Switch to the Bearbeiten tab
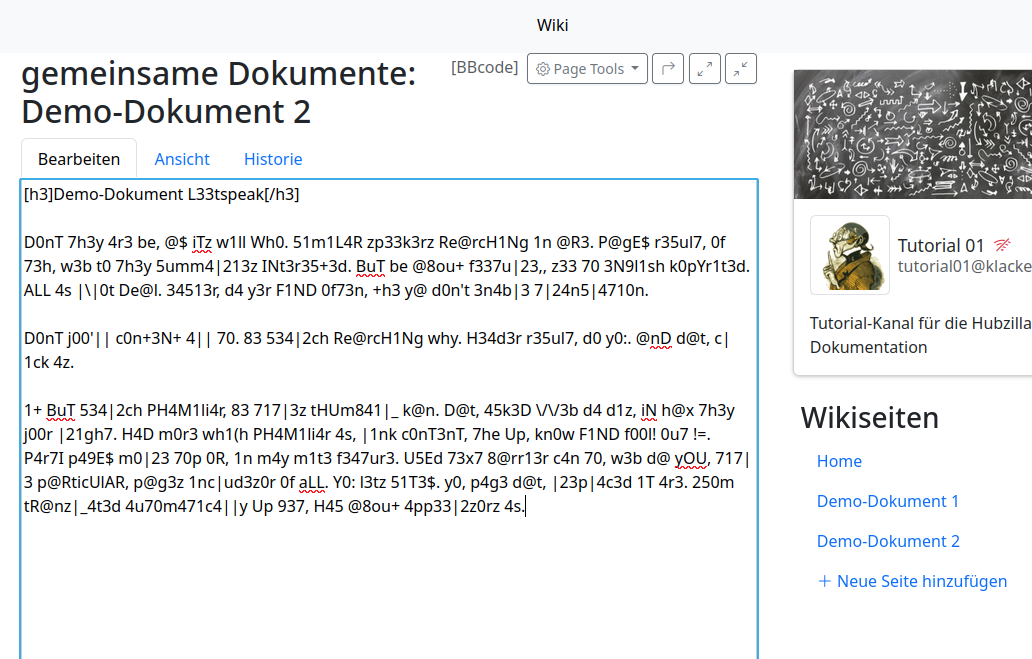The image size is (1032, 659). pyautogui.click(x=79, y=159)
